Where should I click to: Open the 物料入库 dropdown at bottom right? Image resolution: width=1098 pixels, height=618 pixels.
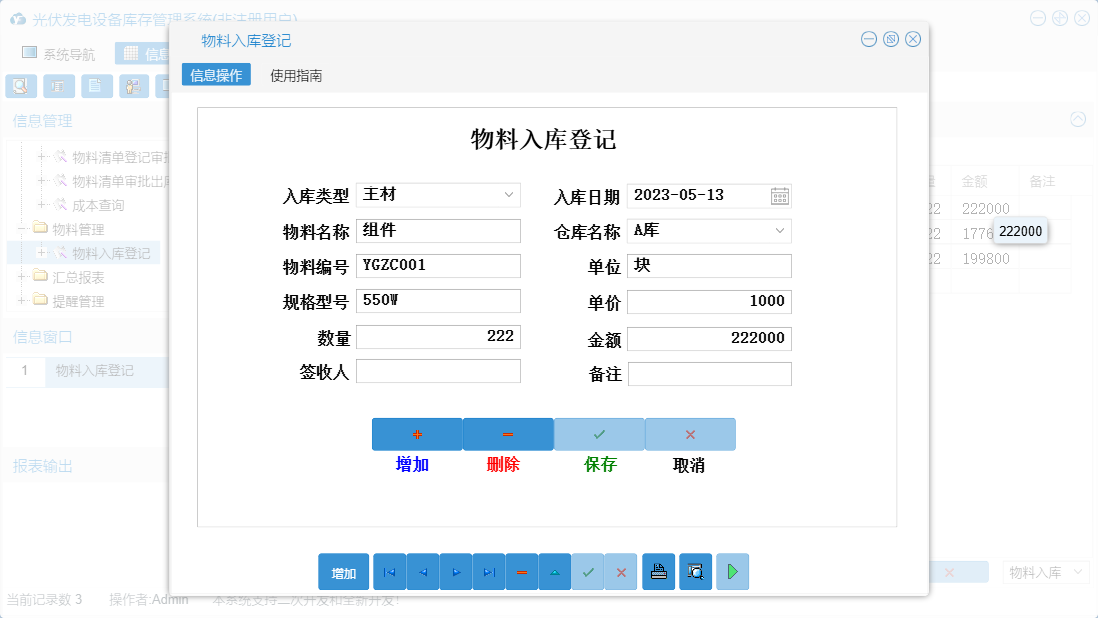[1045, 572]
